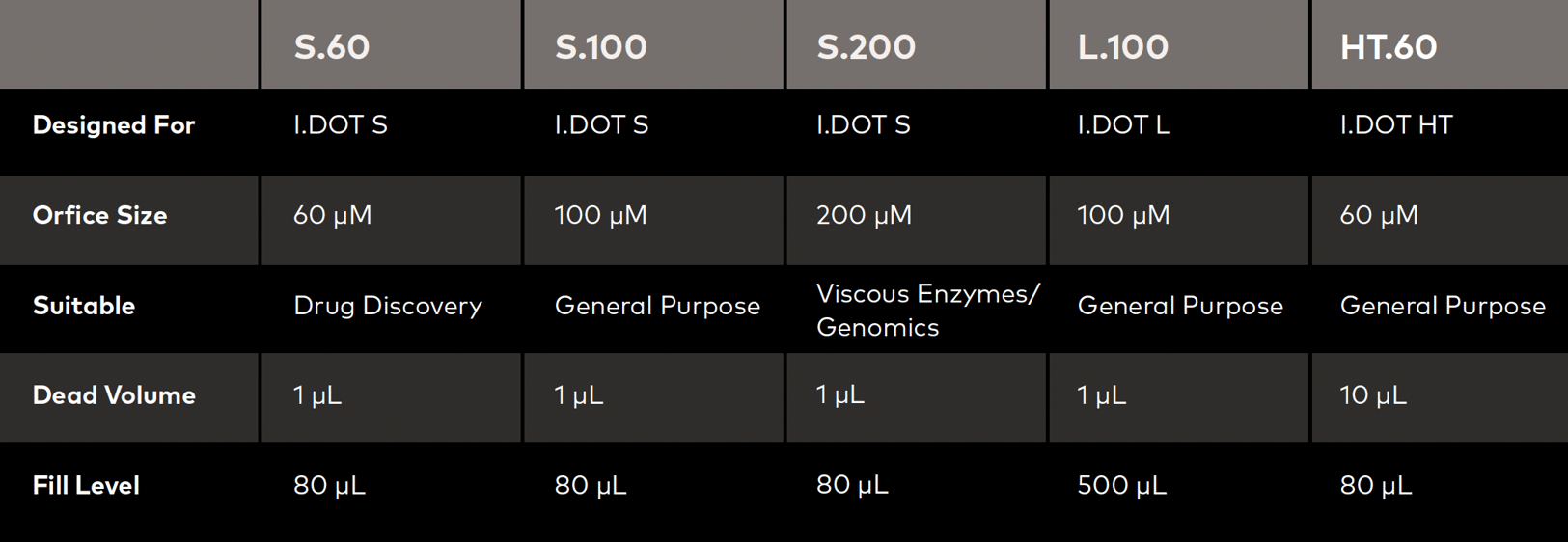Click the Drug Discovery cell

pos(387,306)
